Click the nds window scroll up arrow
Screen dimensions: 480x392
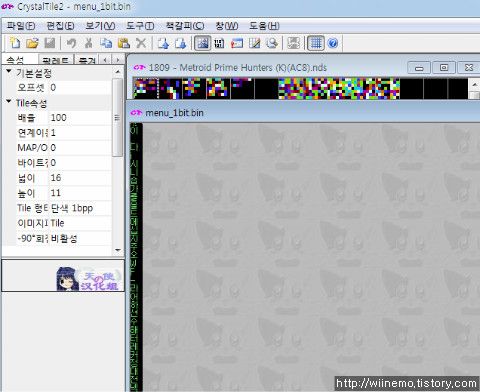(475, 84)
